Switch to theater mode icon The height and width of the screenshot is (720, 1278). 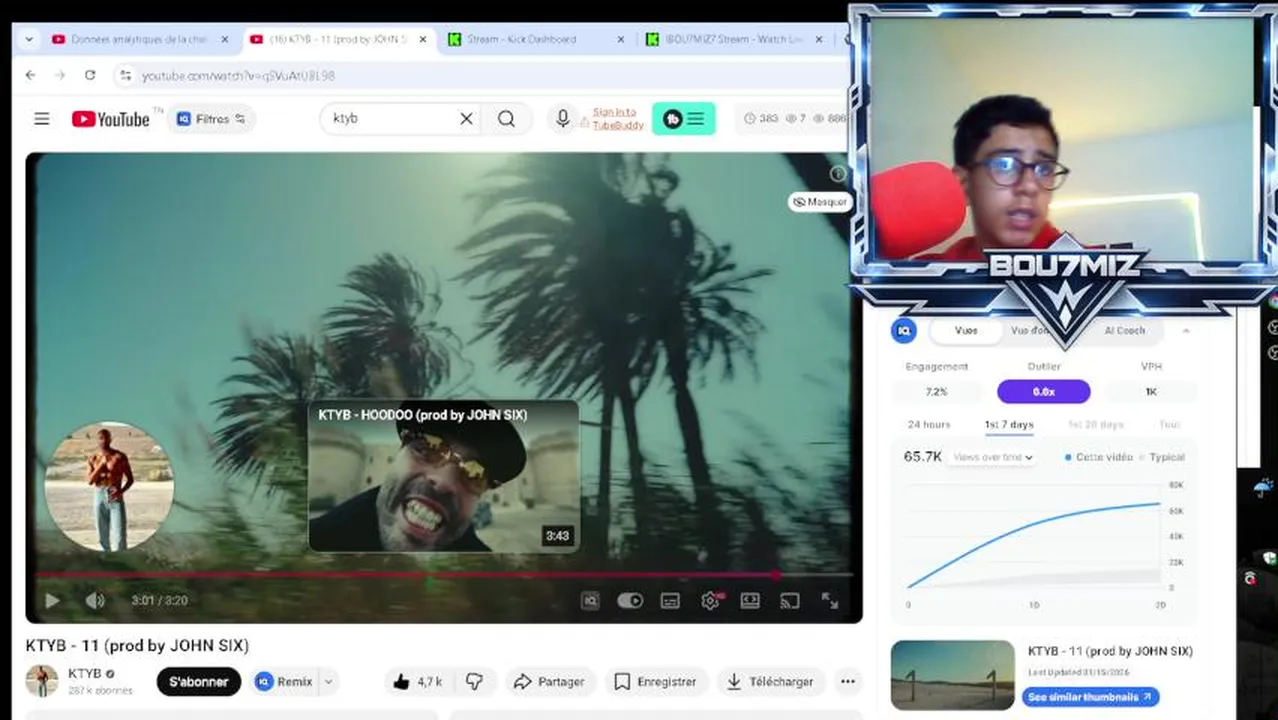pyautogui.click(x=750, y=601)
